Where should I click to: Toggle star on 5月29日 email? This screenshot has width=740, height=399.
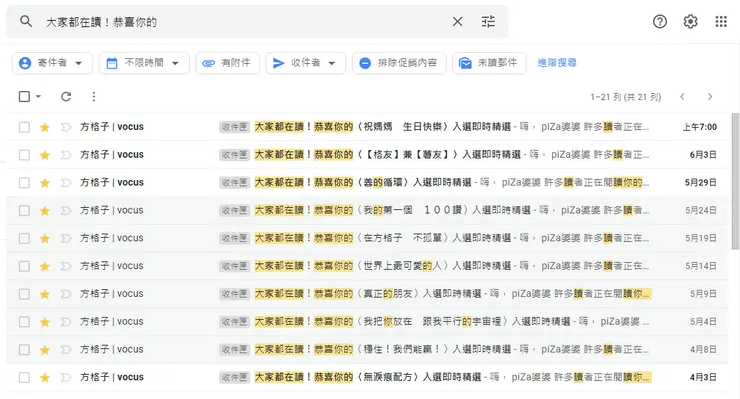click(x=45, y=183)
